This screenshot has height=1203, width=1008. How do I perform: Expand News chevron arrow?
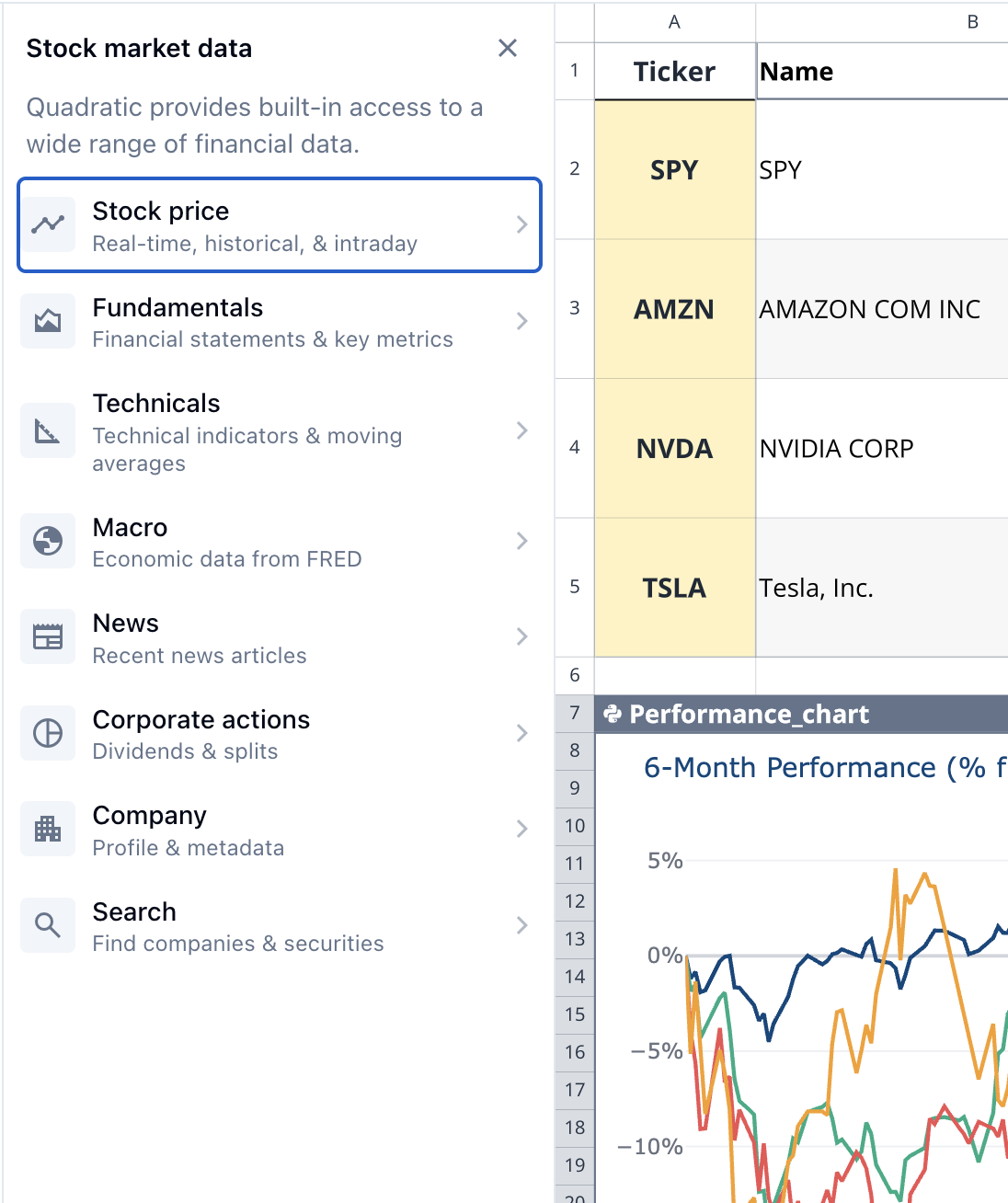[521, 636]
